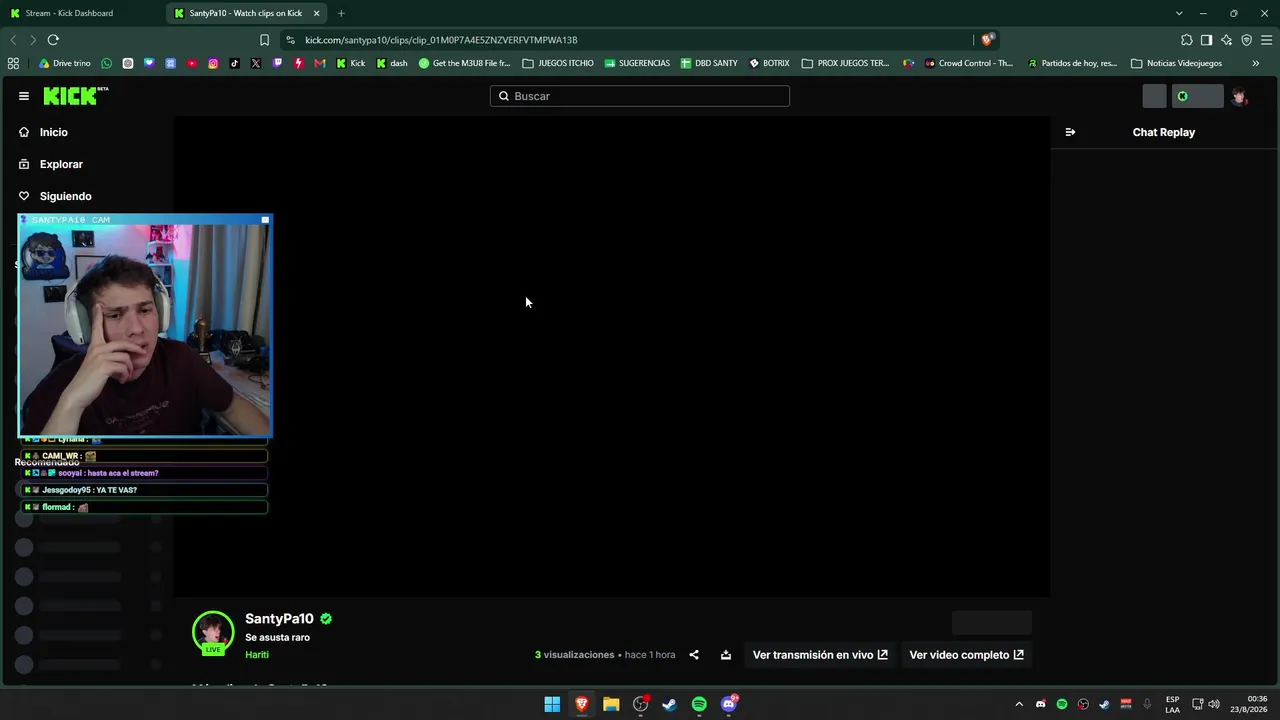Image resolution: width=1280 pixels, height=720 pixels.
Task: Open the Drive trino bookmark
Action: [64, 63]
